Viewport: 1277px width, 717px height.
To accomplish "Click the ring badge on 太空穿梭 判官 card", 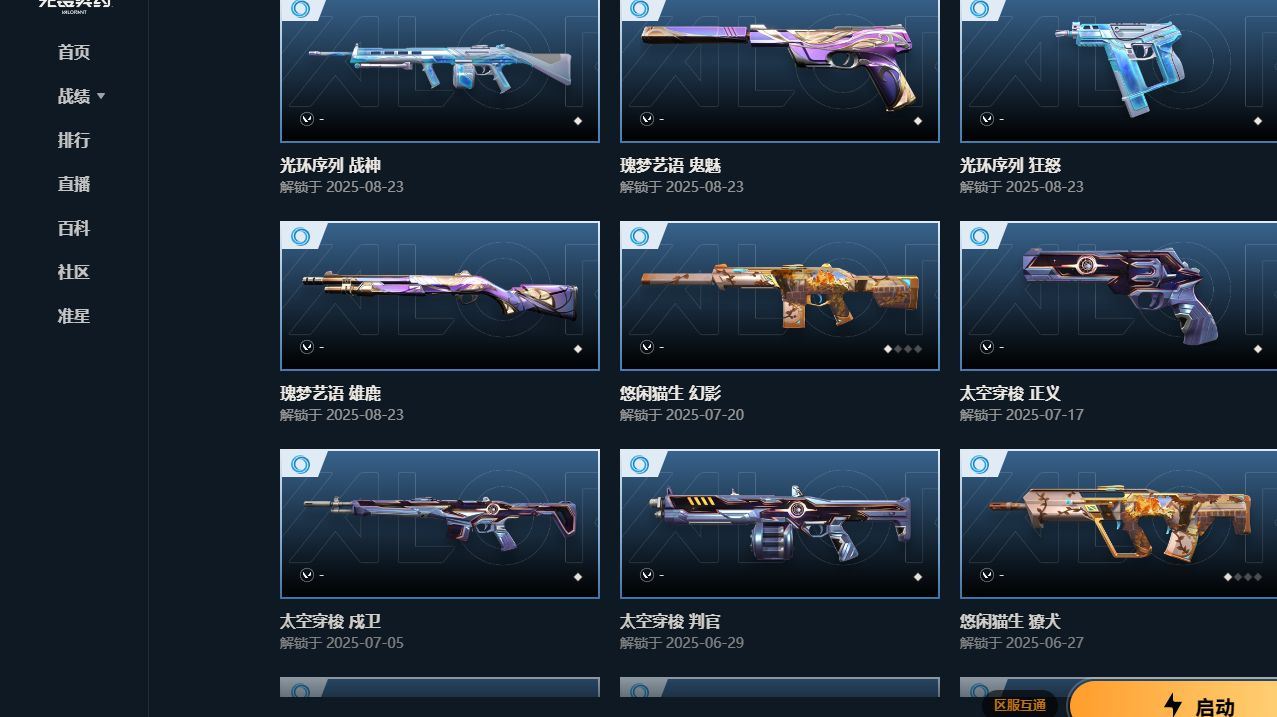I will 640,465.
